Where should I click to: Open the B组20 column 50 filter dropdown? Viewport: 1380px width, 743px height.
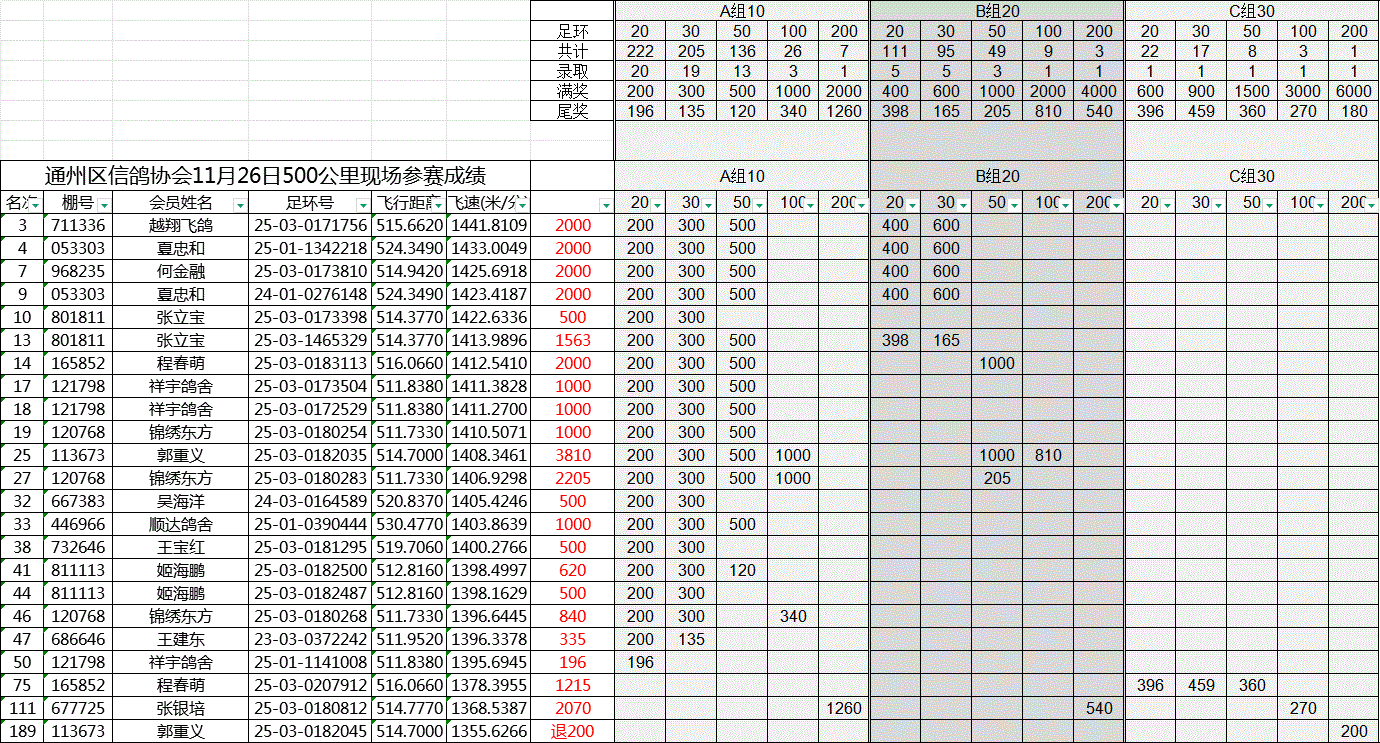click(1015, 204)
